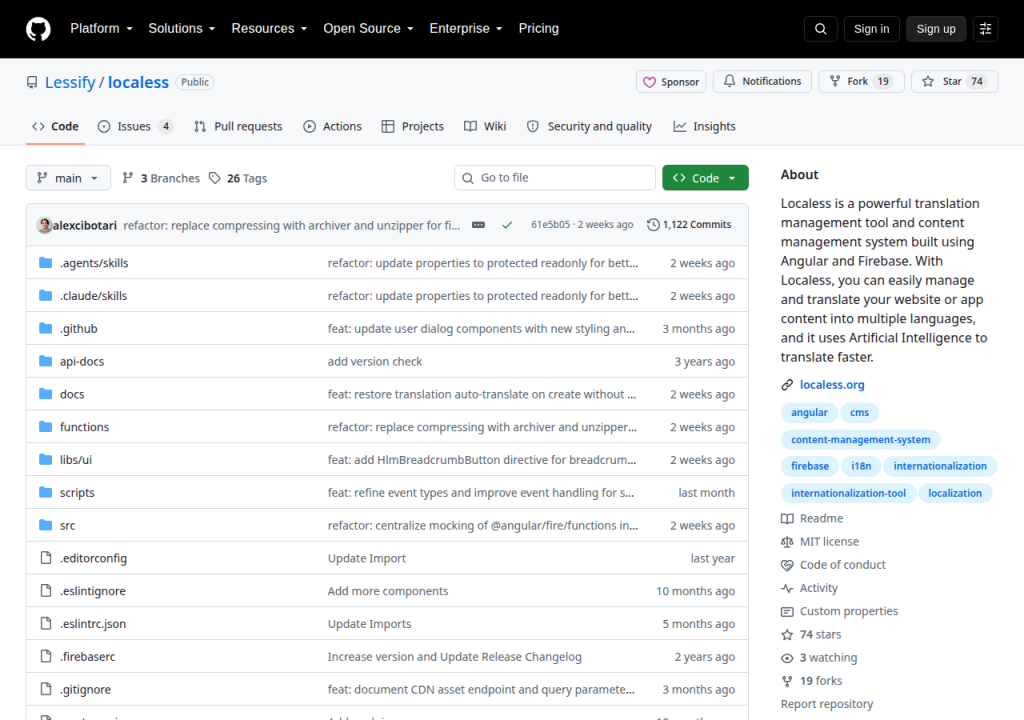
Task: Open the Lessify owner link
Action: coord(70,82)
